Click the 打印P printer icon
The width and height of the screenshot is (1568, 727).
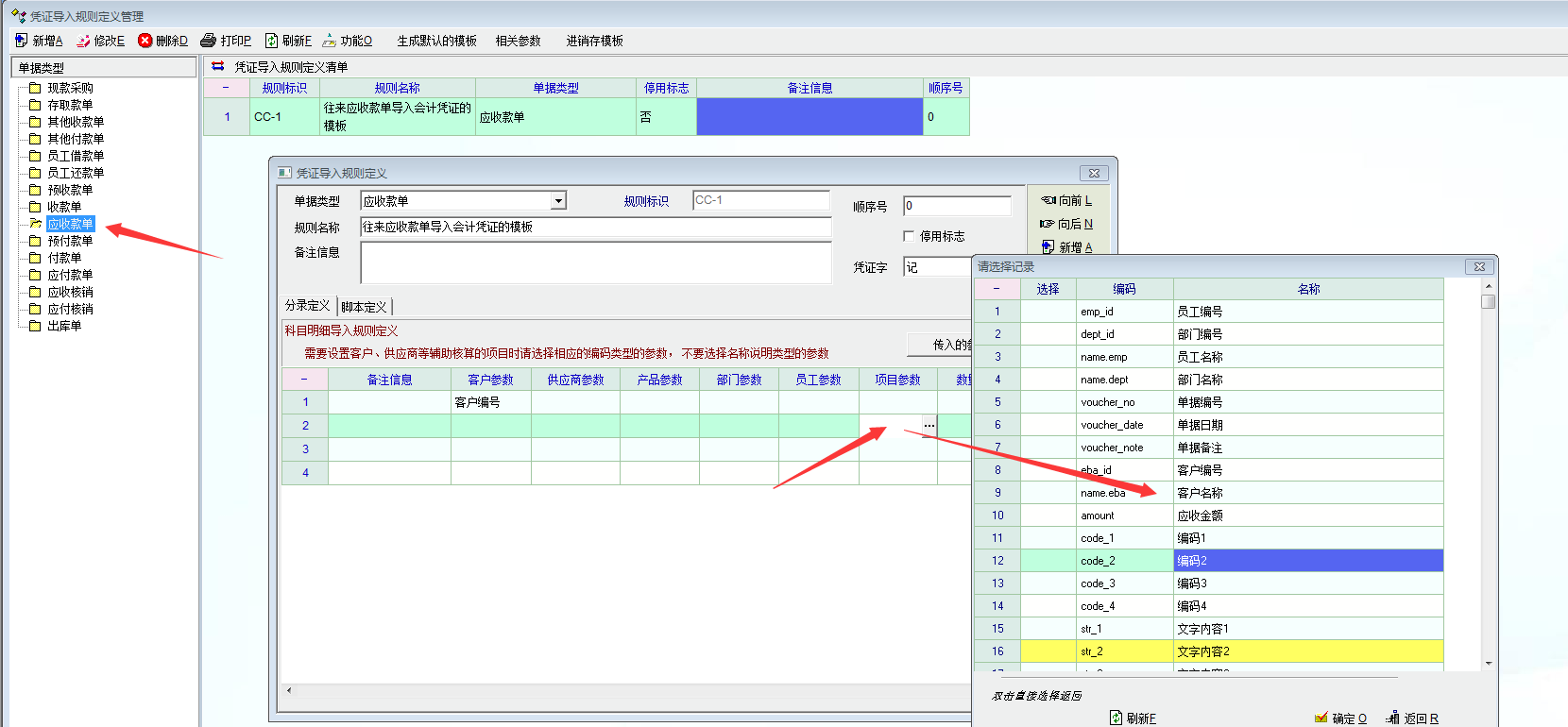point(208,41)
